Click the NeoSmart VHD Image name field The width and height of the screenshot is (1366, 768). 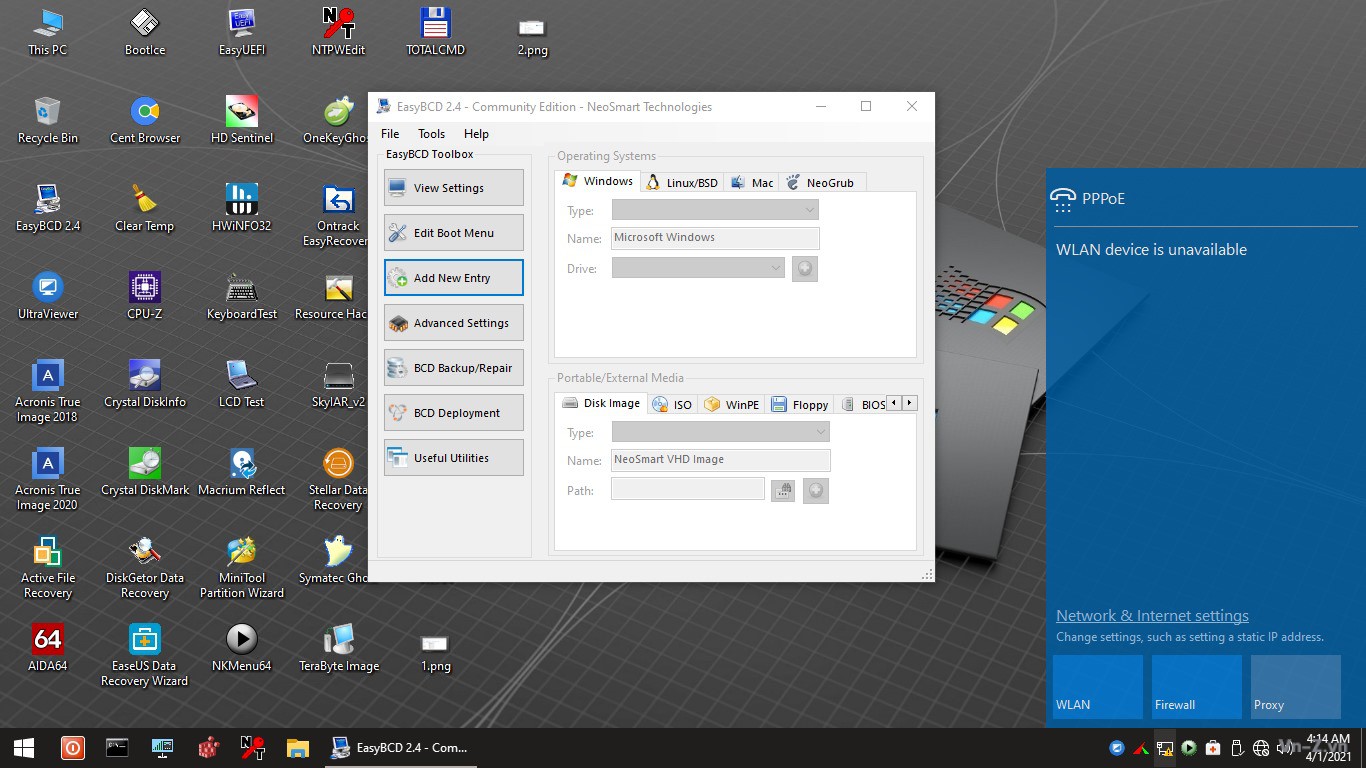720,460
